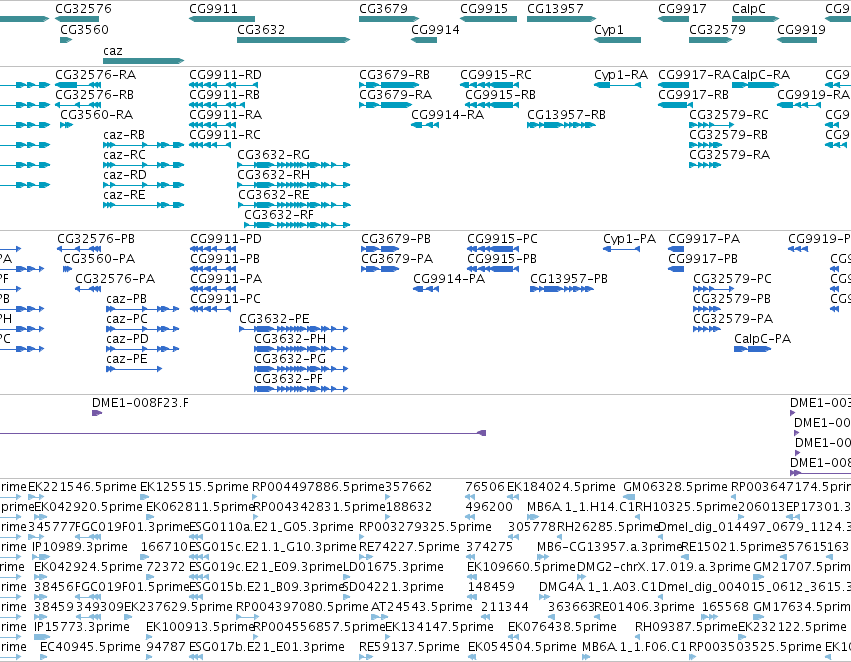Click the CG3632-RG transcript label
This screenshot has width=851, height=662.
[274, 155]
